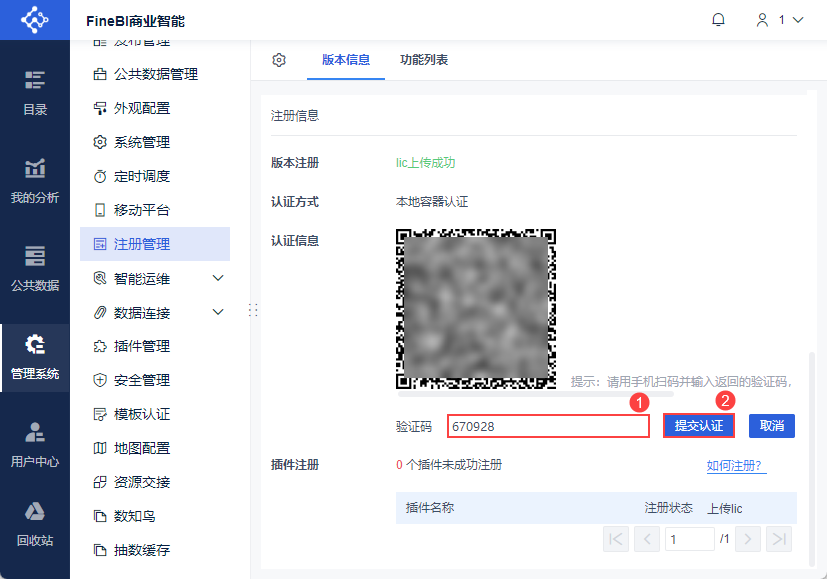Click the authentication QR code image
The width and height of the screenshot is (827, 579).
(x=476, y=309)
